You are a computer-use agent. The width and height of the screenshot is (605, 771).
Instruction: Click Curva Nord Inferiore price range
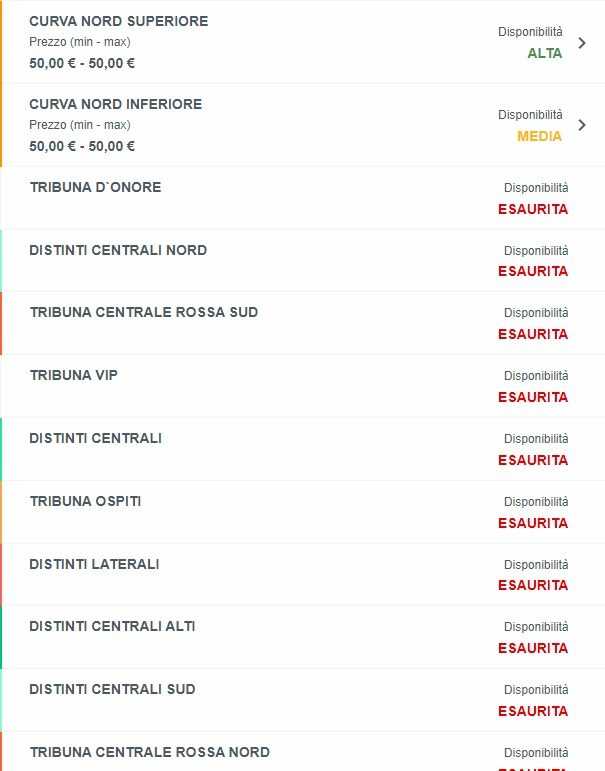pyautogui.click(x=82, y=146)
